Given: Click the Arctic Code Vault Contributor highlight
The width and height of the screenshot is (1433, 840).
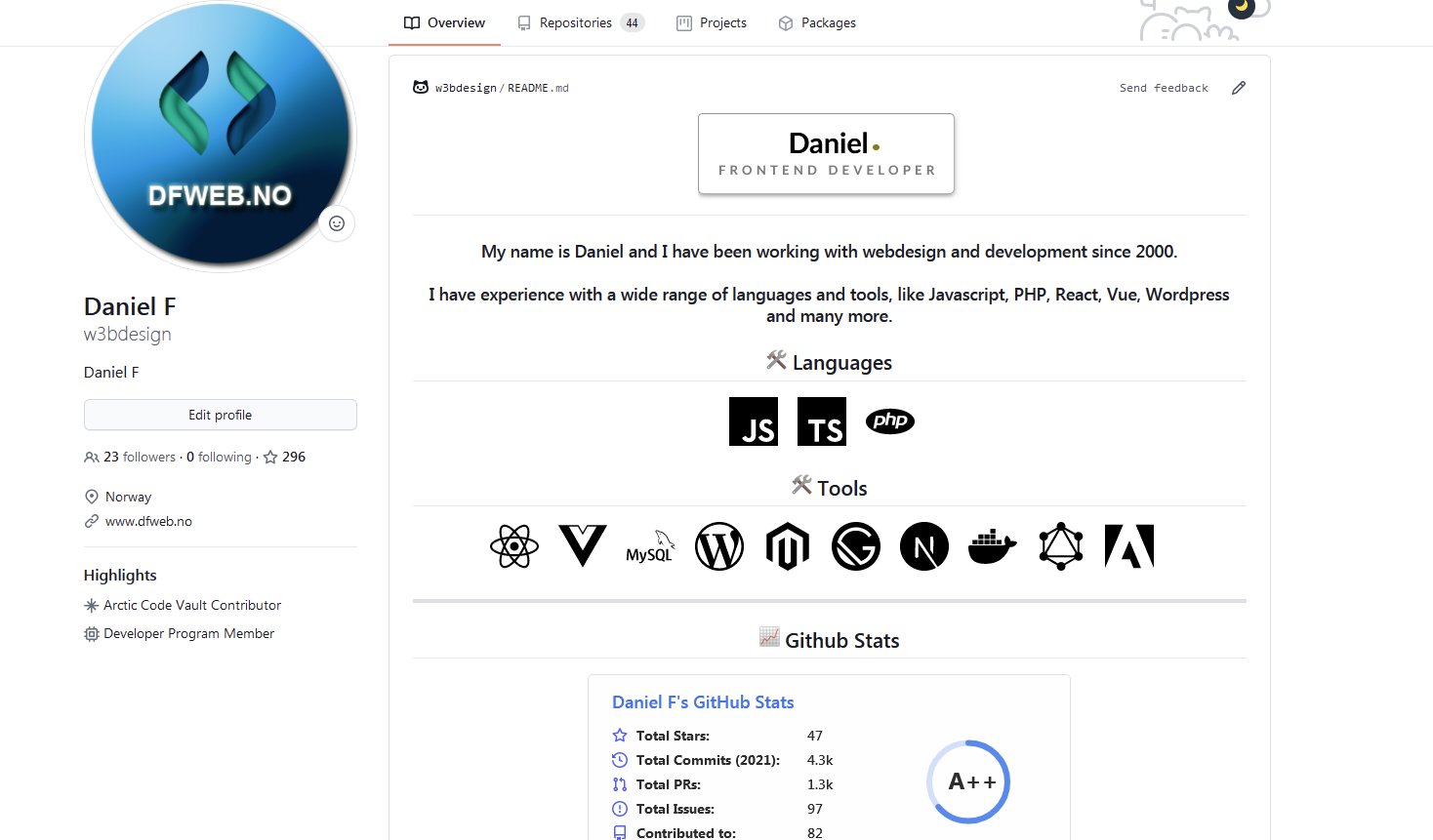Looking at the screenshot, I should pyautogui.click(x=192, y=605).
